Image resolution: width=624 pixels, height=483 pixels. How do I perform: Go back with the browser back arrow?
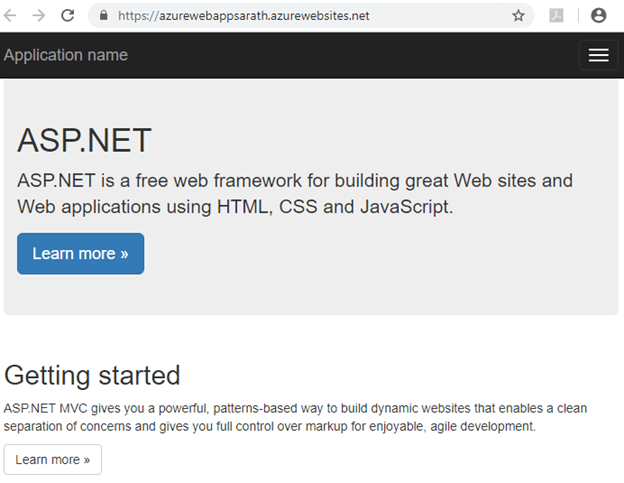10,16
